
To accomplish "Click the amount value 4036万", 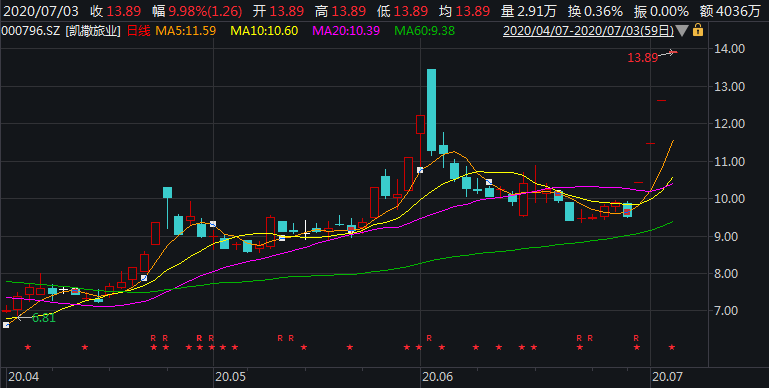I will (x=739, y=11).
